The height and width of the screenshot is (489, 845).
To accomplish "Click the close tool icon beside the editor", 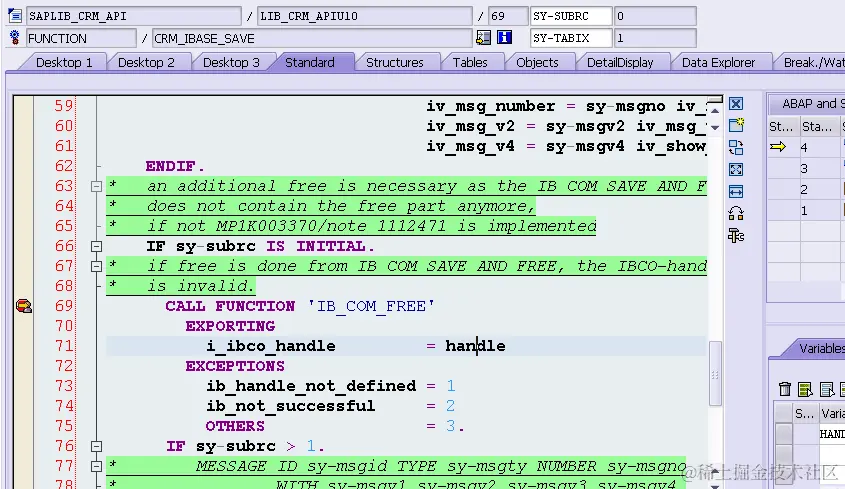I will pyautogui.click(x=736, y=104).
